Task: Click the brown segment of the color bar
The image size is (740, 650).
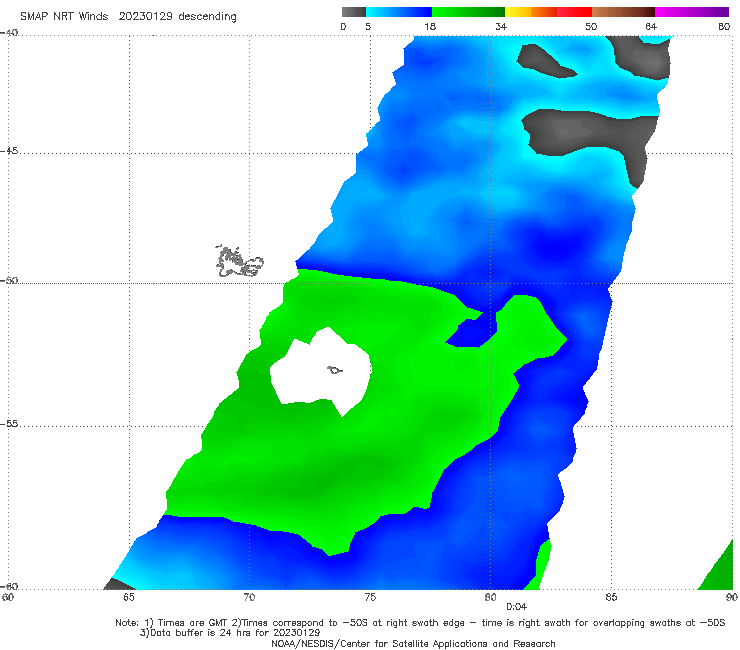Action: click(x=623, y=12)
